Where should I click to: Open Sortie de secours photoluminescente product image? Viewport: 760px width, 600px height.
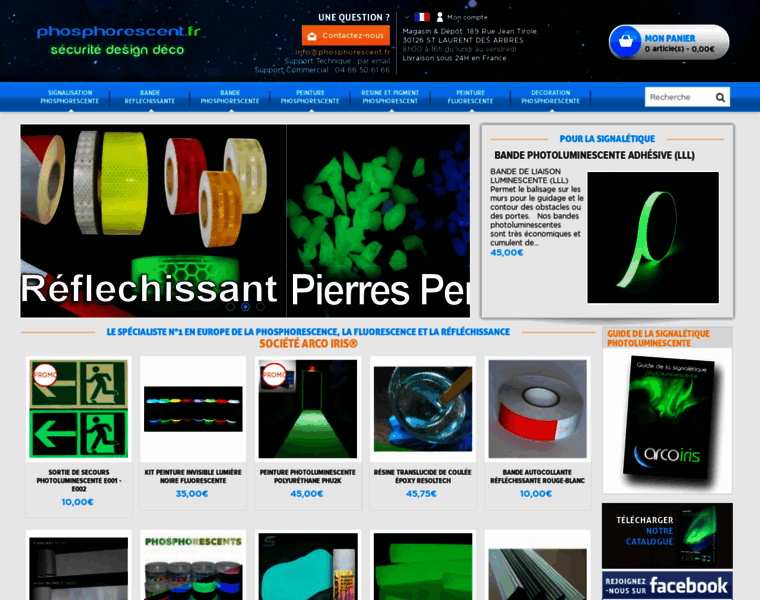point(79,409)
